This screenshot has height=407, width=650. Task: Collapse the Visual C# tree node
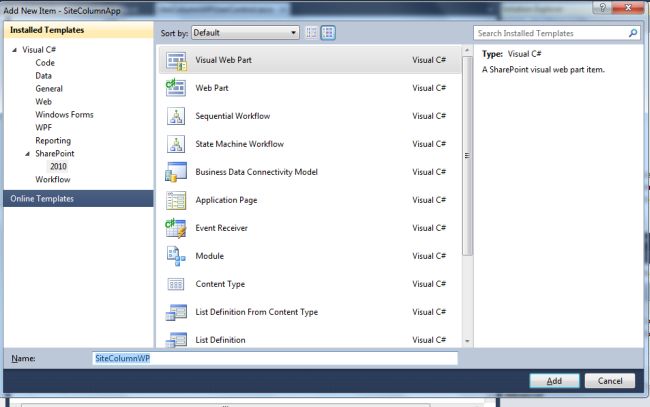15,50
